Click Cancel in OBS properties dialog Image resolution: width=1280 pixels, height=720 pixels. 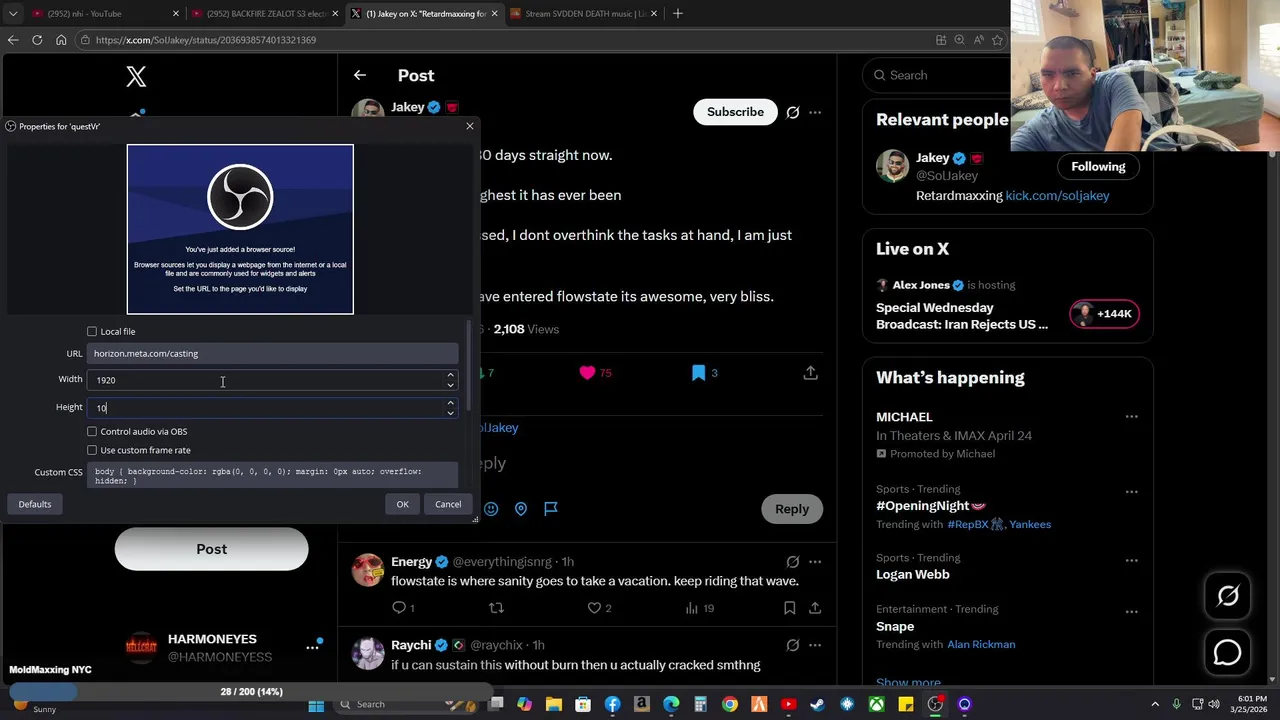448,504
